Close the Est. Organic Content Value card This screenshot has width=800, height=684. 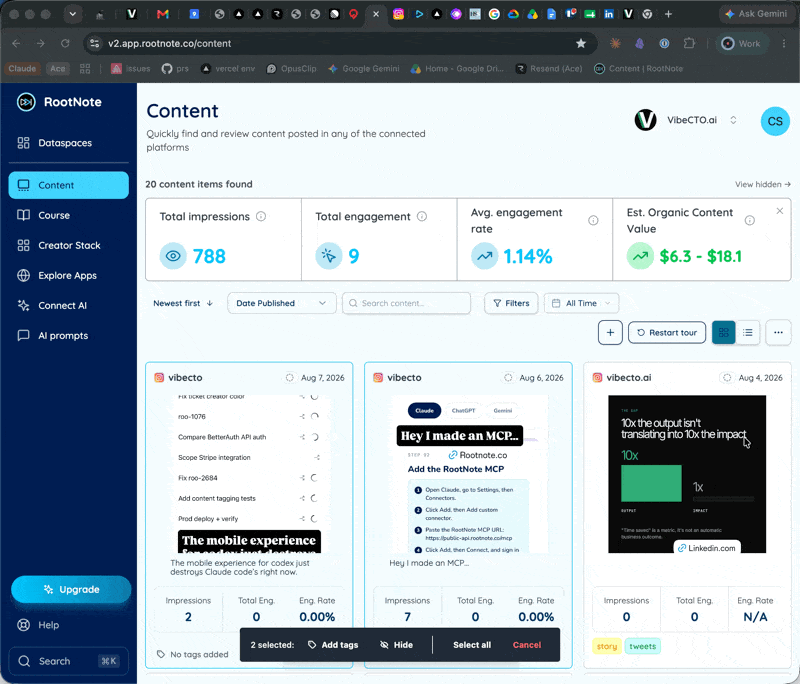pos(780,211)
